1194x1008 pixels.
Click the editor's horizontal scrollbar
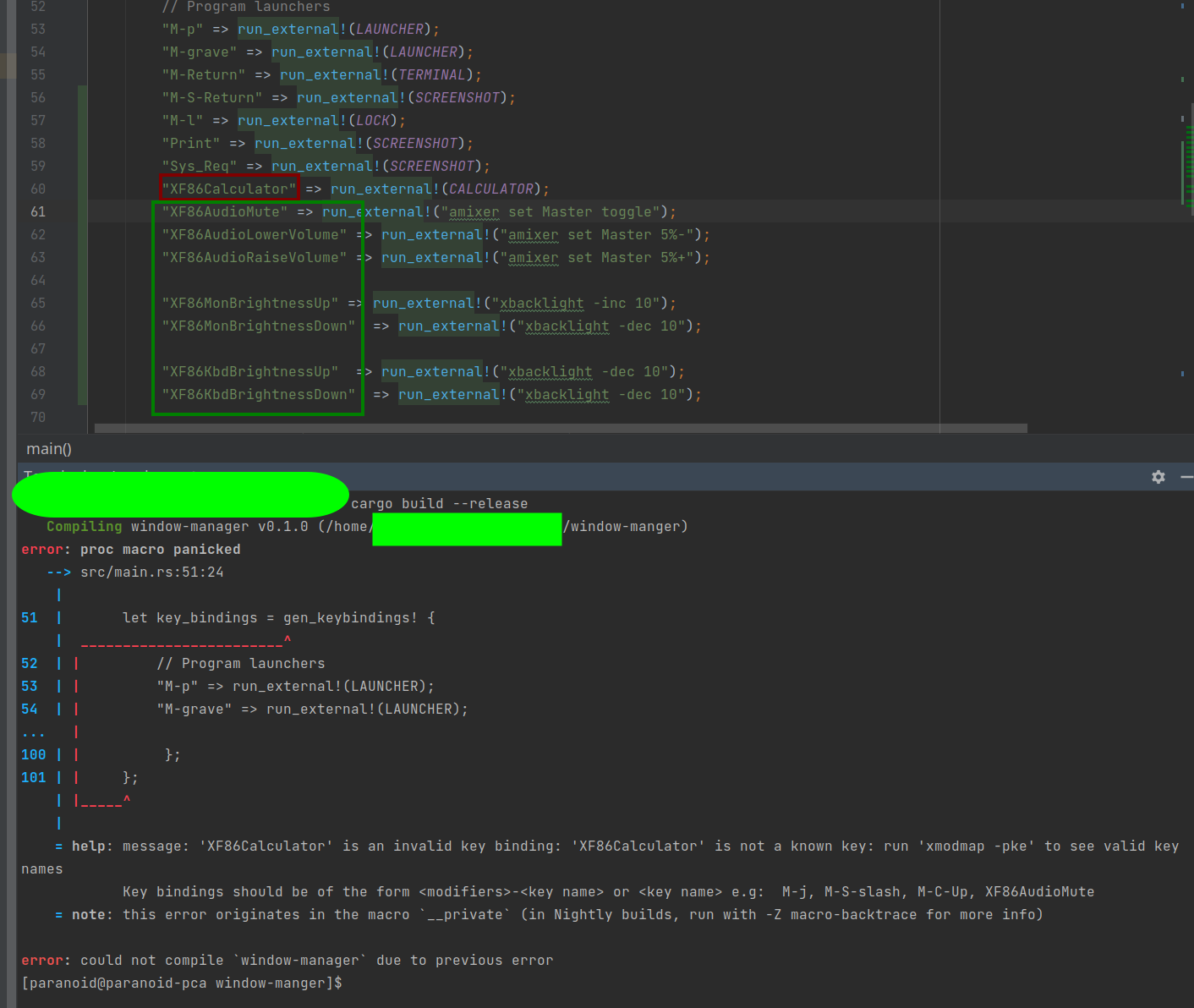[561, 429]
